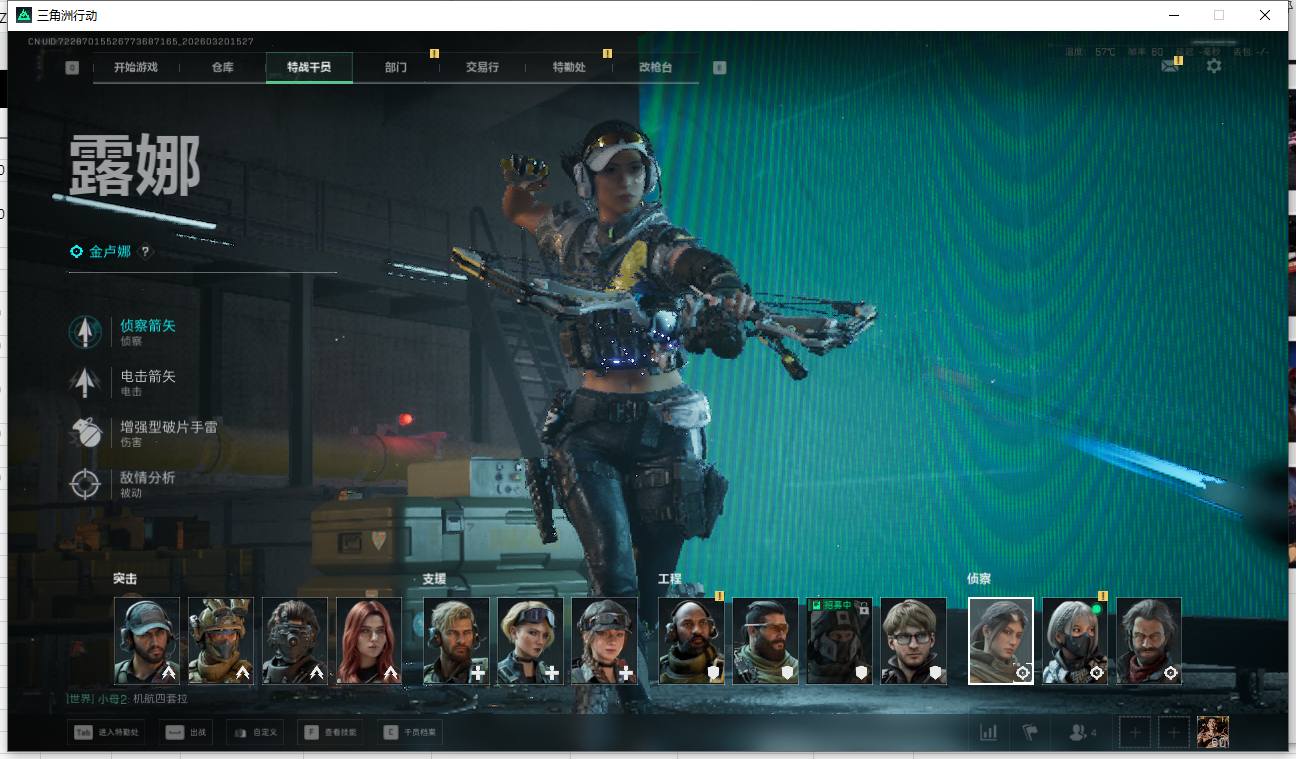Click the 工程 category label
The height and width of the screenshot is (759, 1296).
pos(670,579)
